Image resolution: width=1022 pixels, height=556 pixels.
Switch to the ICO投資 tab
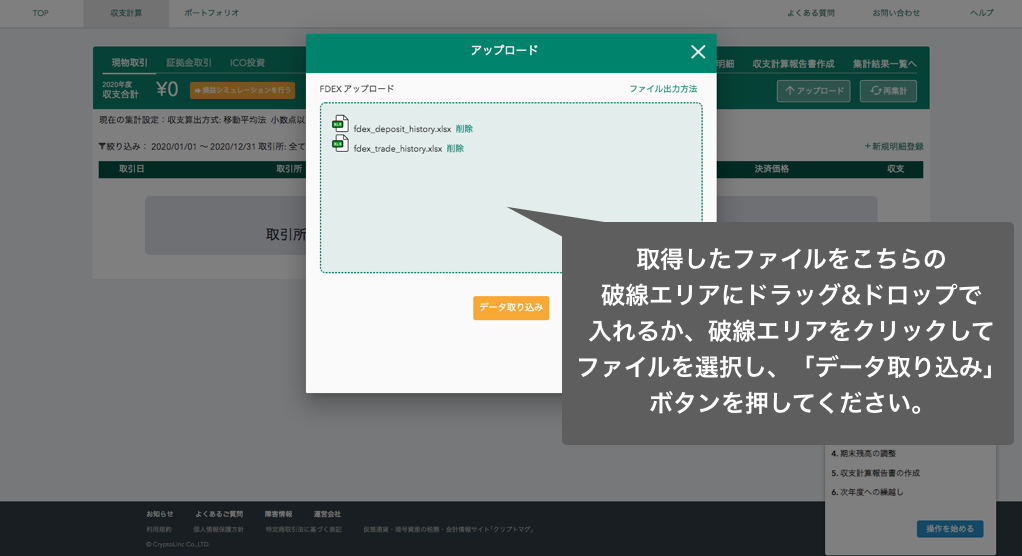point(247,63)
